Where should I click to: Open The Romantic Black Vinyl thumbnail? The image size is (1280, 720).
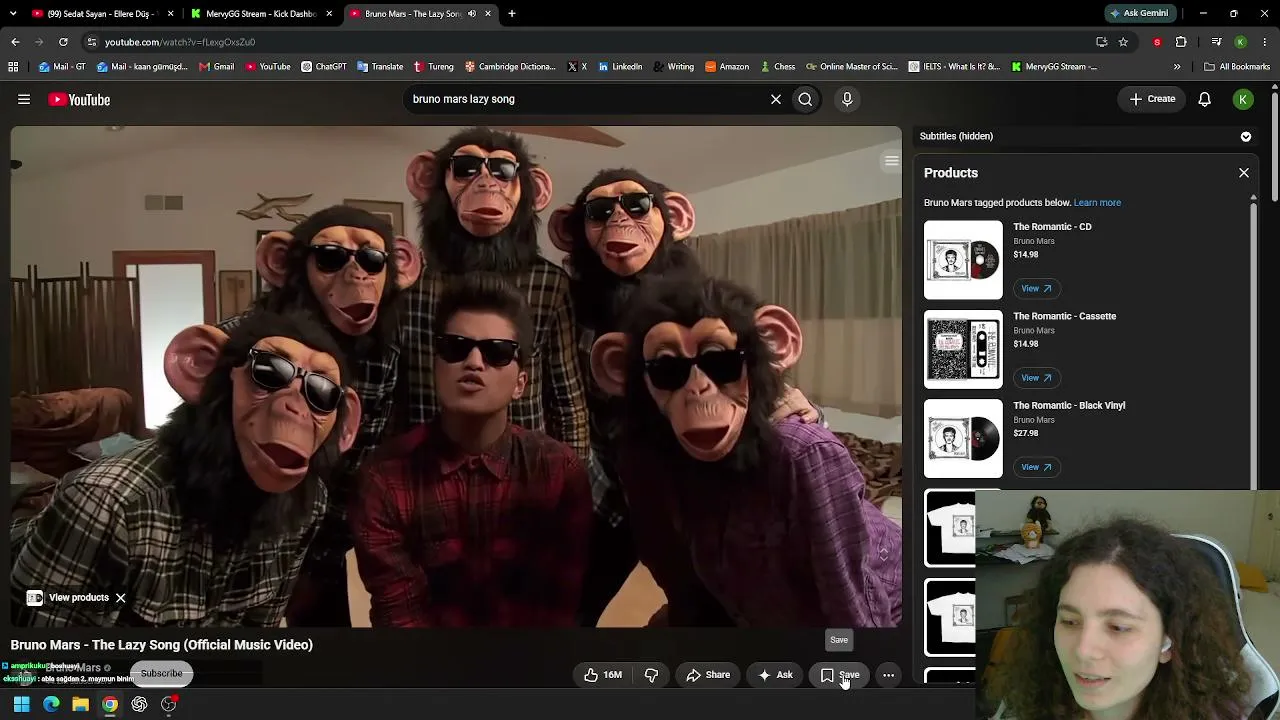pos(963,438)
